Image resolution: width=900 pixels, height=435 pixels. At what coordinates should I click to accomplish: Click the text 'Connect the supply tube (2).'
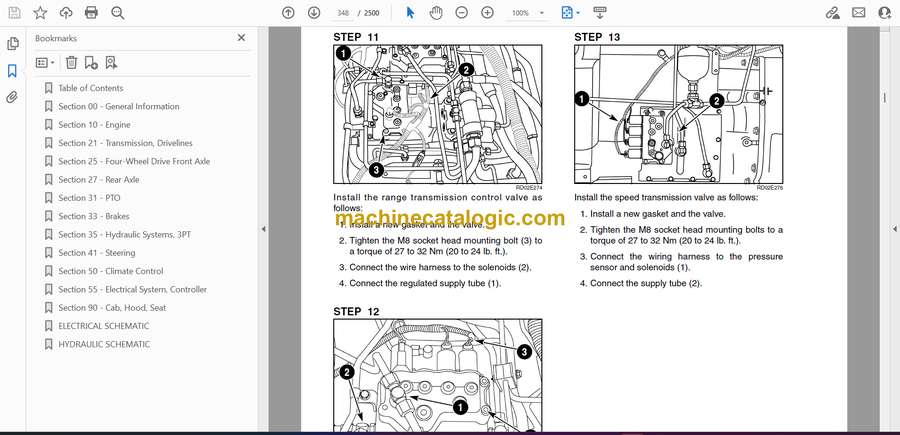point(646,283)
